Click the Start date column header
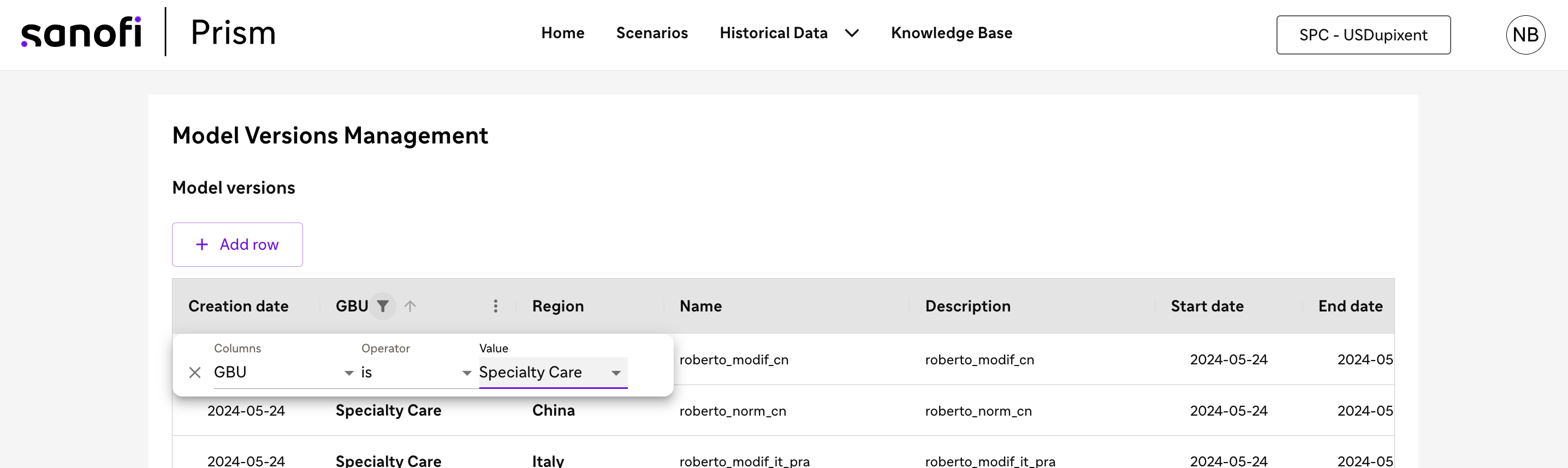The image size is (1568, 468). [1207, 305]
